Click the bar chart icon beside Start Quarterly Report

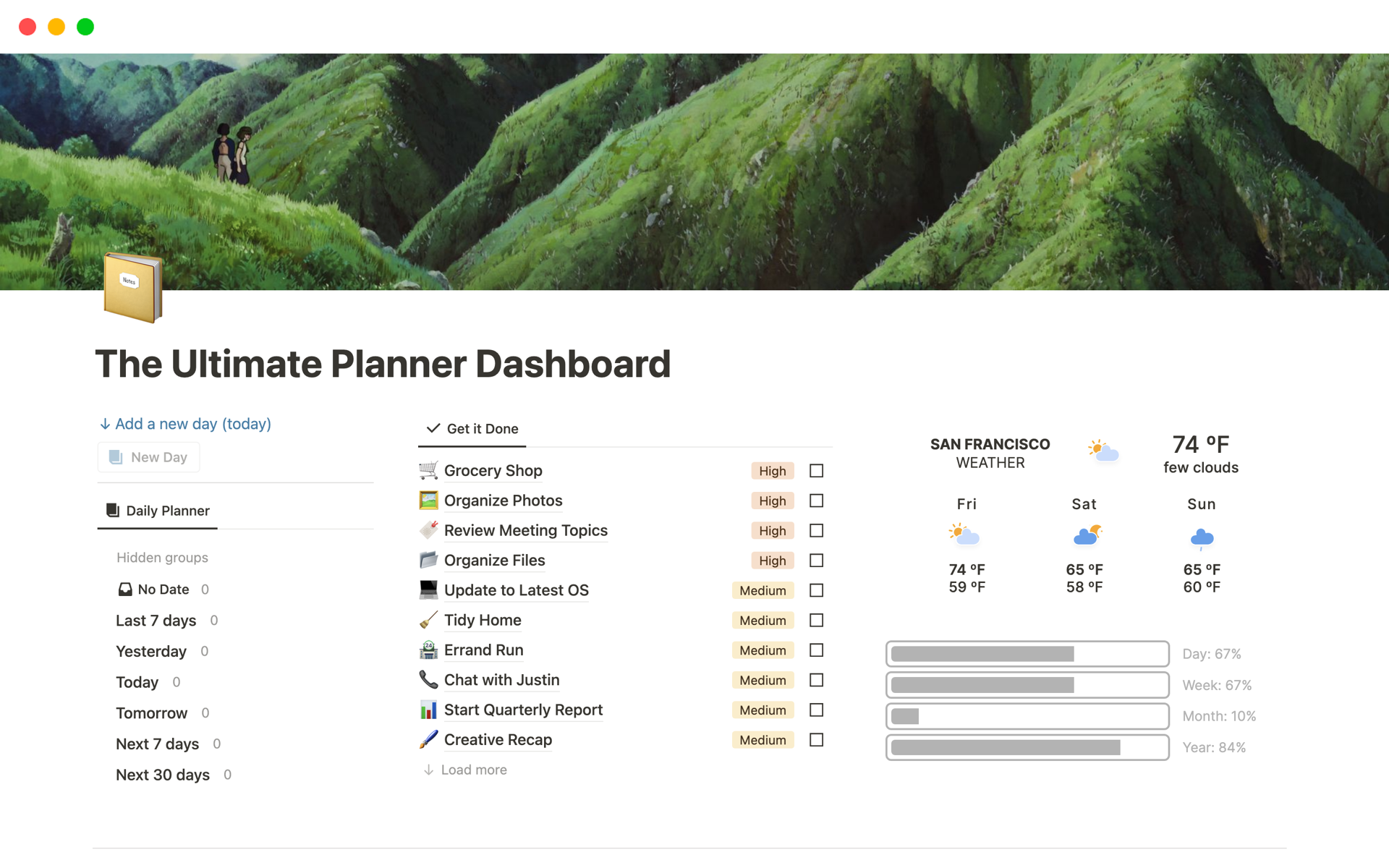428,710
